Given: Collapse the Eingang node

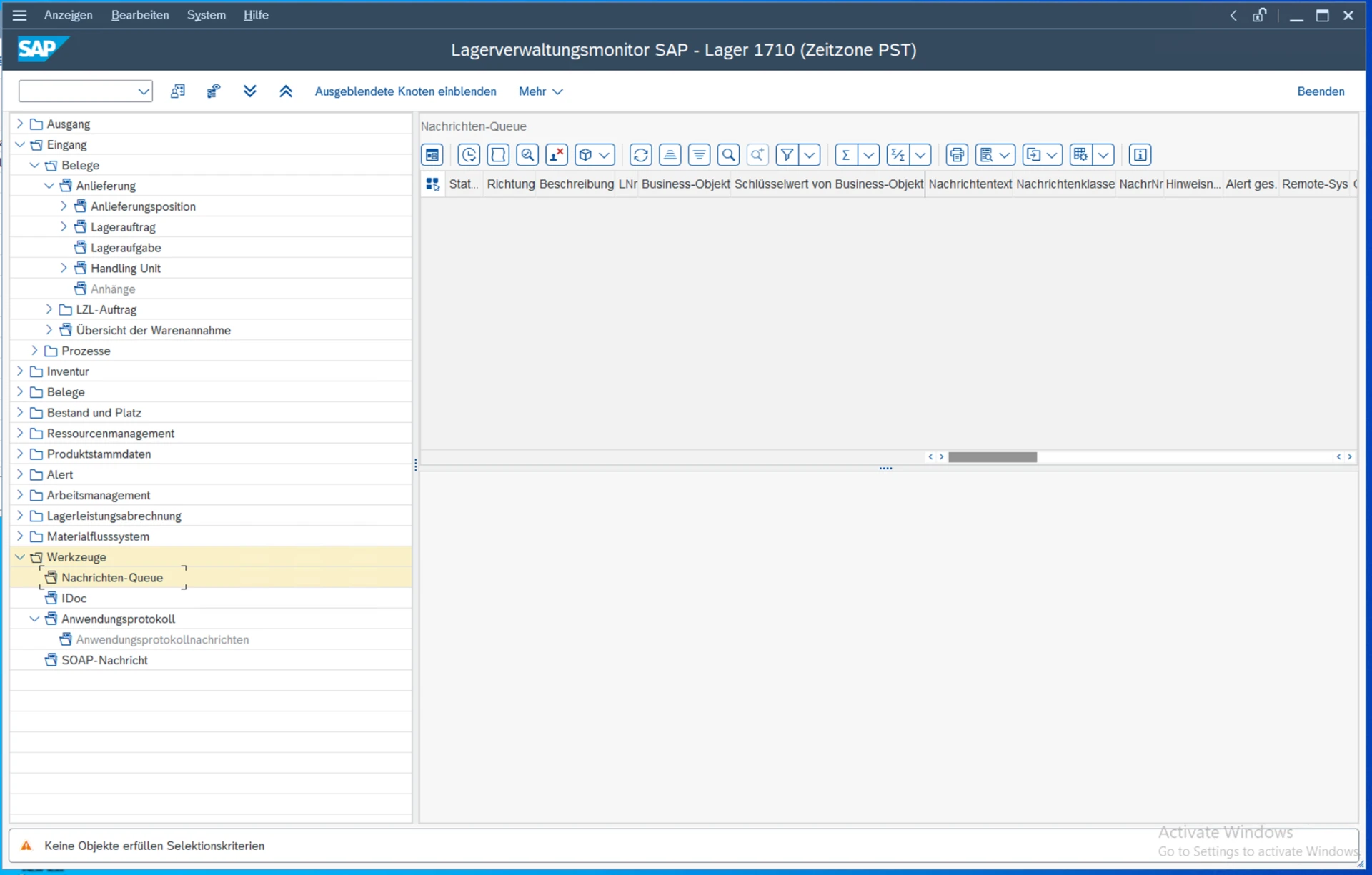Looking at the screenshot, I should click(x=20, y=144).
